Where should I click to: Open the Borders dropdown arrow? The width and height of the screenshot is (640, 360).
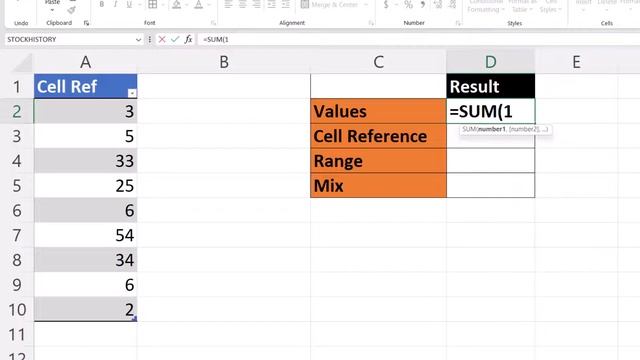coord(162,5)
